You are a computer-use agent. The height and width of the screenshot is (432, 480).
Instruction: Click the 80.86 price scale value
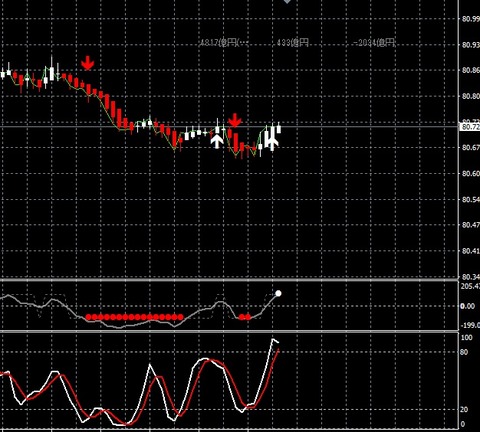pos(471,70)
